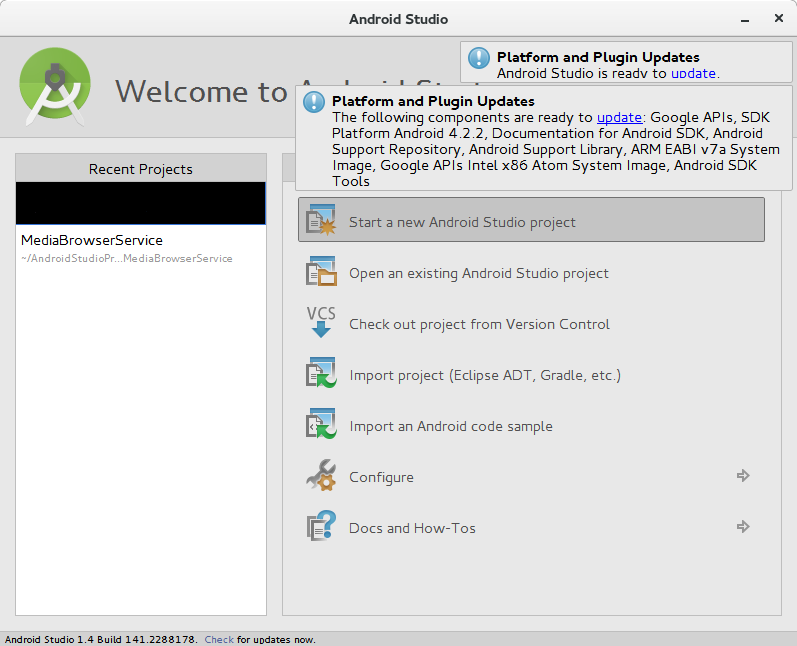Close the Android Studio window

point(779,19)
